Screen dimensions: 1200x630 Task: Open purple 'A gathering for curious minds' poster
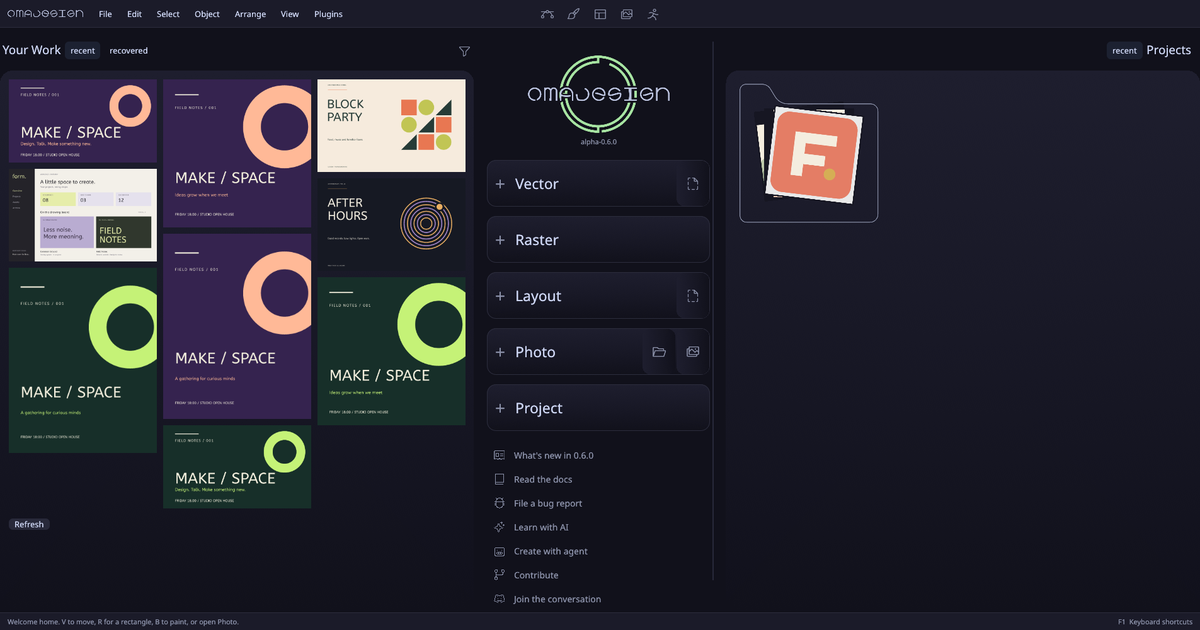click(237, 326)
